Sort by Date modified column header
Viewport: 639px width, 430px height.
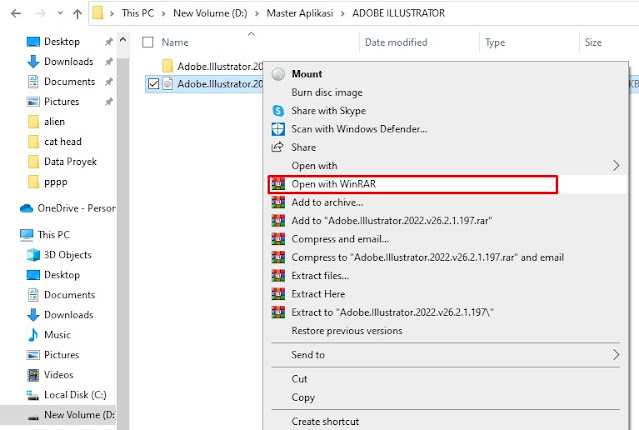(x=396, y=42)
